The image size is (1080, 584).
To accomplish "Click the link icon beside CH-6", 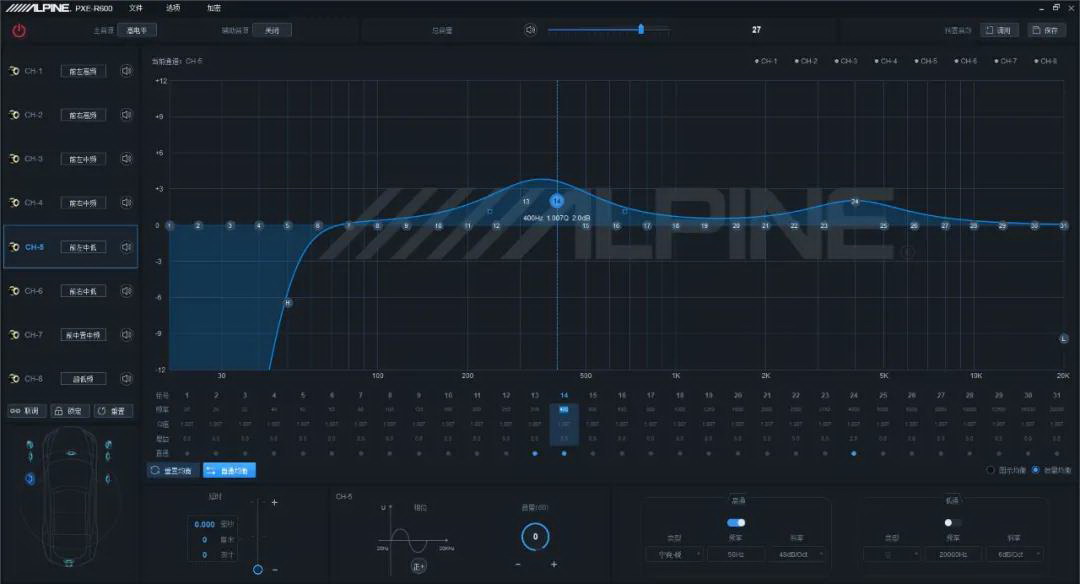I will pyautogui.click(x=14, y=291).
